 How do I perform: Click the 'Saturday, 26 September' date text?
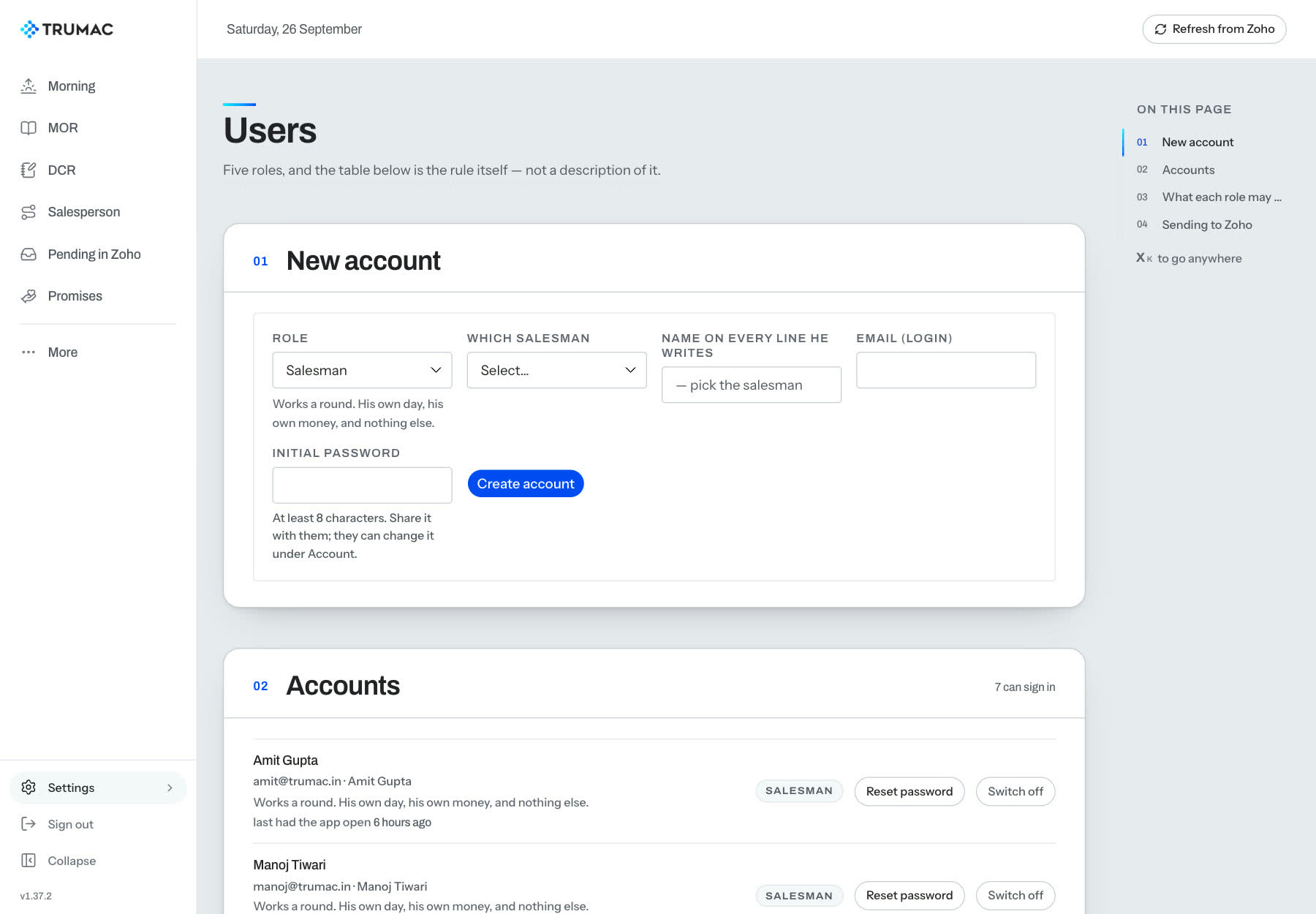pyautogui.click(x=294, y=29)
